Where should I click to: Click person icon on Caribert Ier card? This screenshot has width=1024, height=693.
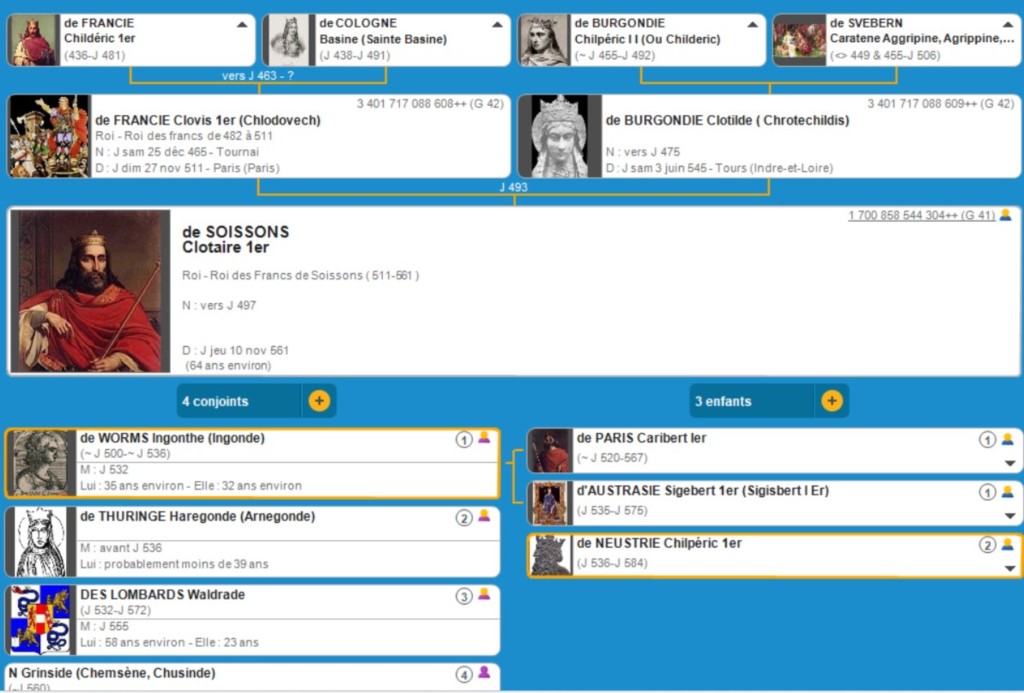(1007, 439)
